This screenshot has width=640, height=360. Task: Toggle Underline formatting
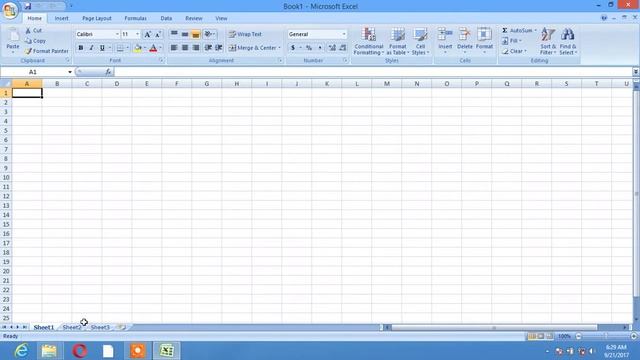pyautogui.click(x=102, y=48)
